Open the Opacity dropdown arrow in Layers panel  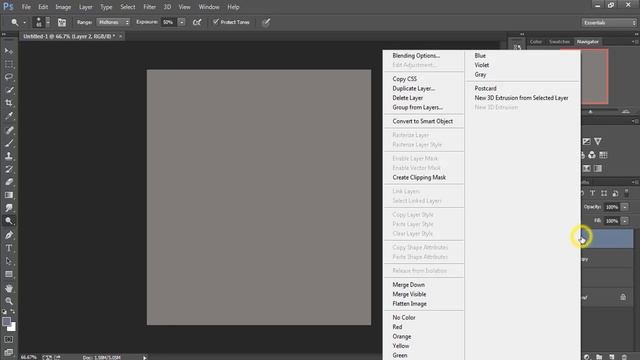click(624, 207)
